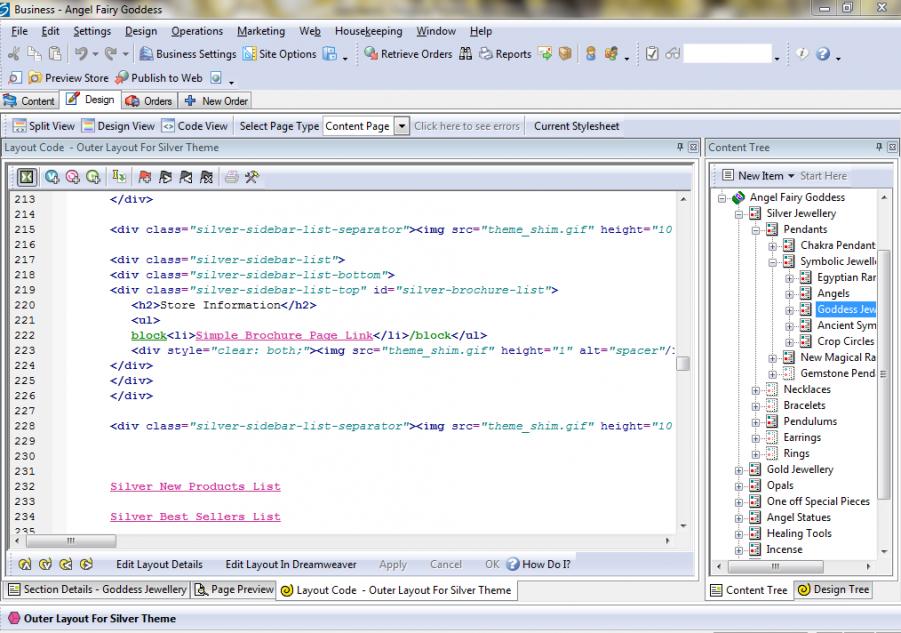Click the binoculars search icon

pos(466,54)
